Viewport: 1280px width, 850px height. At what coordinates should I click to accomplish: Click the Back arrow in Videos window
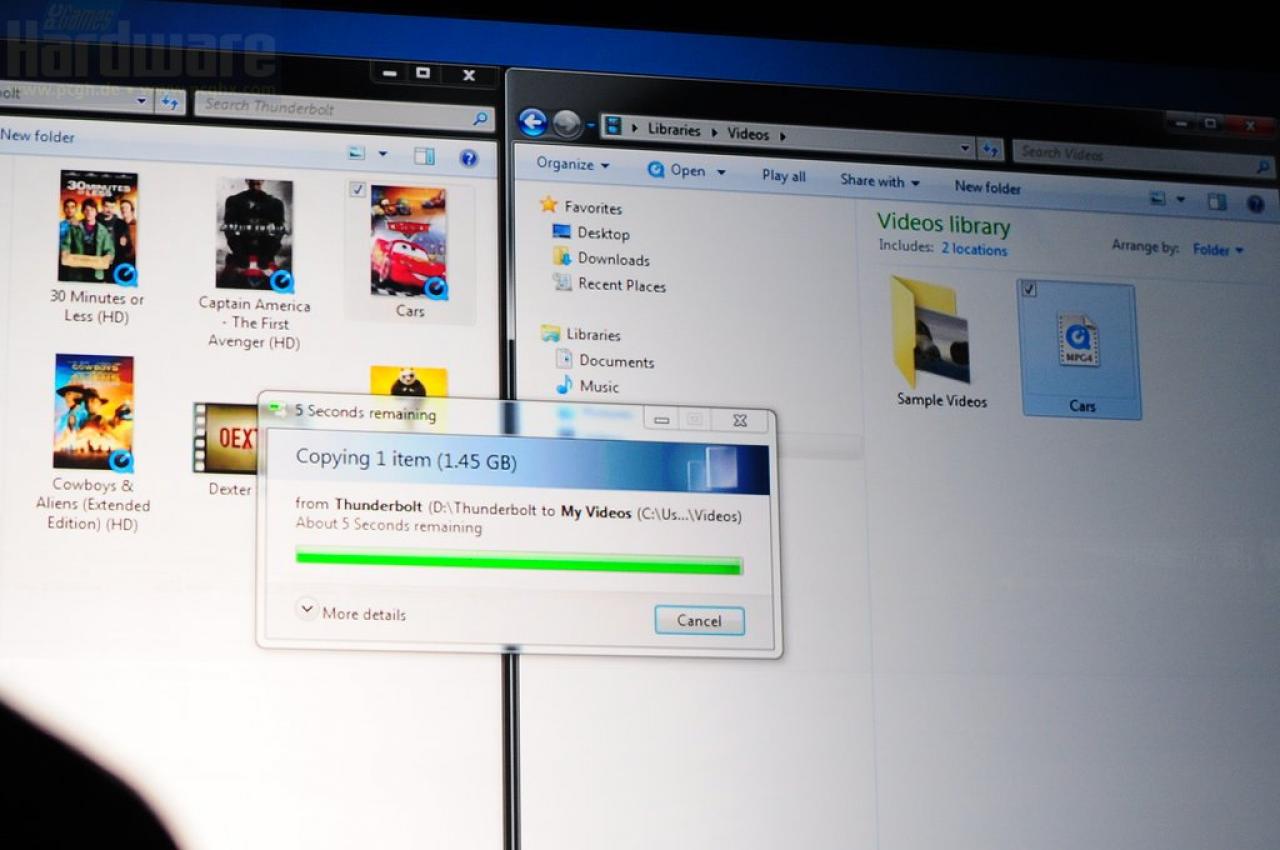pos(533,123)
